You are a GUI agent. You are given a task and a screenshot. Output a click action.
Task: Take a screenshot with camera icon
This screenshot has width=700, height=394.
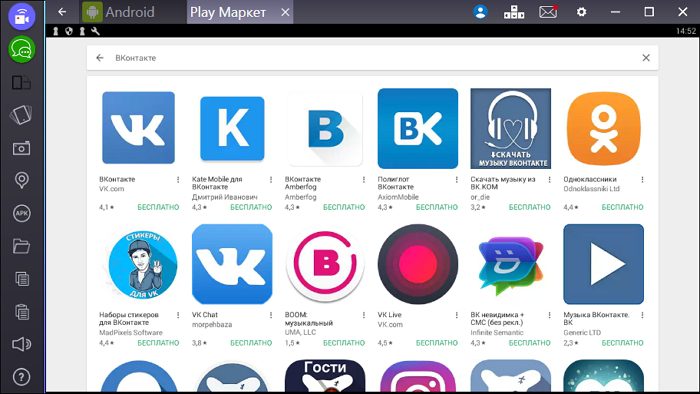click(x=21, y=148)
